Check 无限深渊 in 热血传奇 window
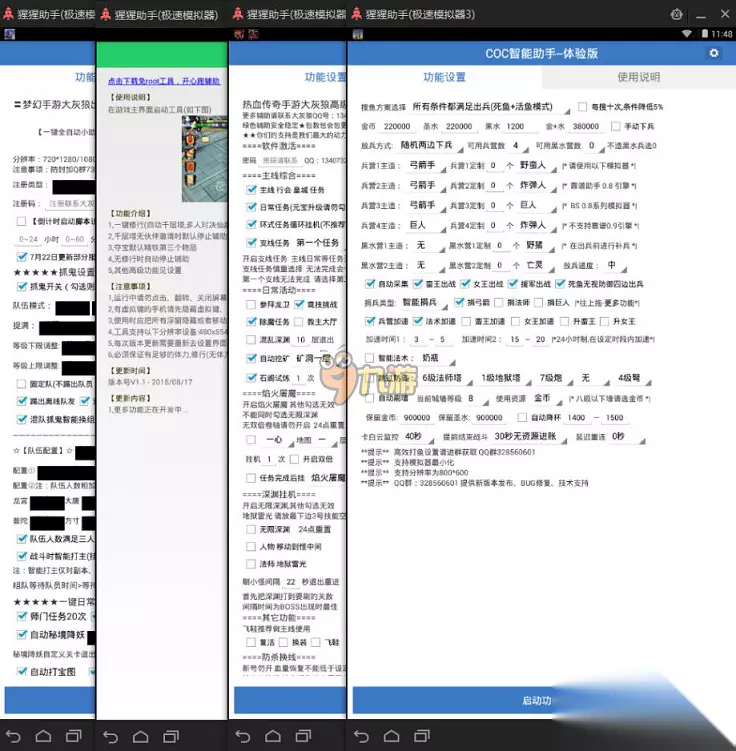 250,529
